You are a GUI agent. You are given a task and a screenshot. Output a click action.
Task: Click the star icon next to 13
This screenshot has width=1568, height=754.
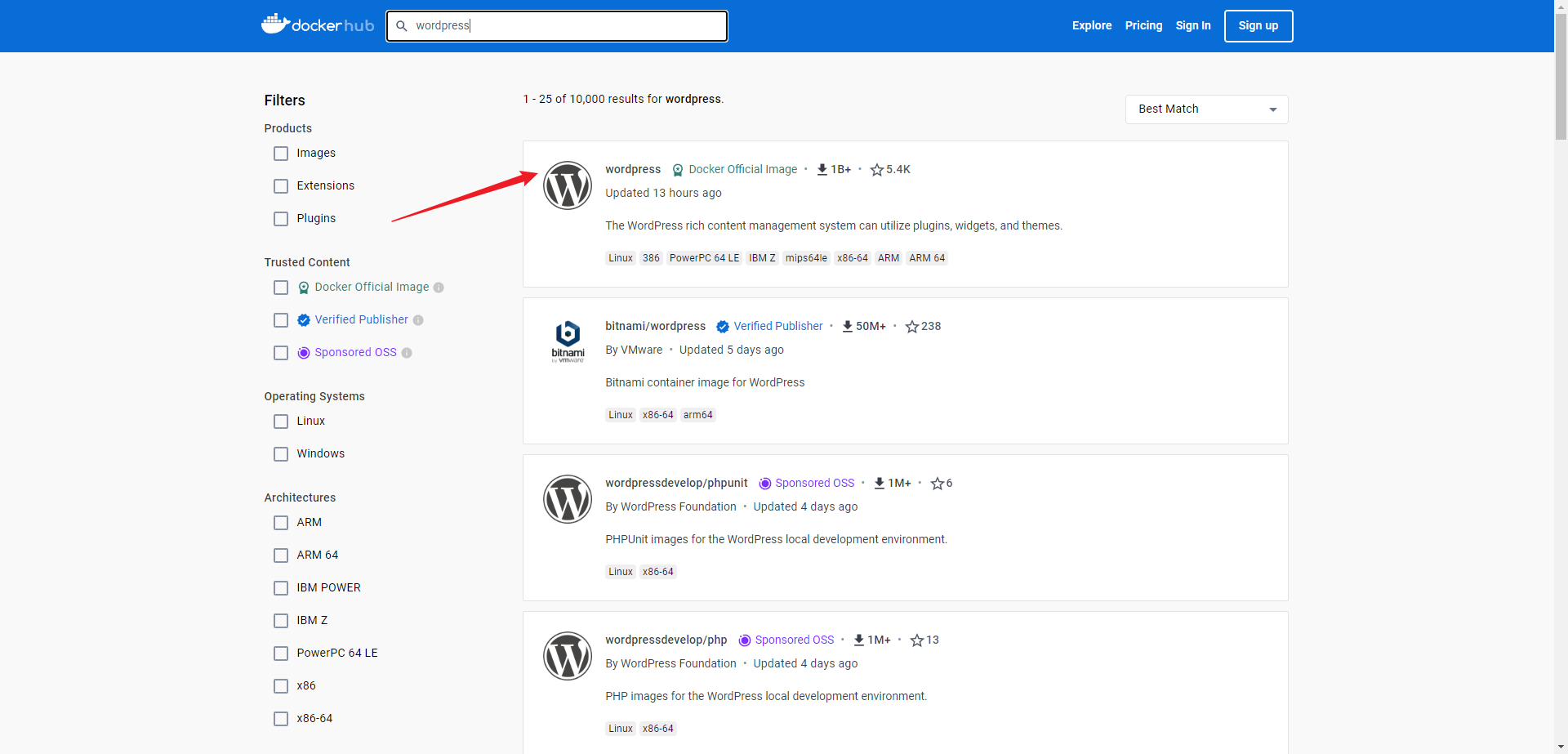tap(917, 640)
